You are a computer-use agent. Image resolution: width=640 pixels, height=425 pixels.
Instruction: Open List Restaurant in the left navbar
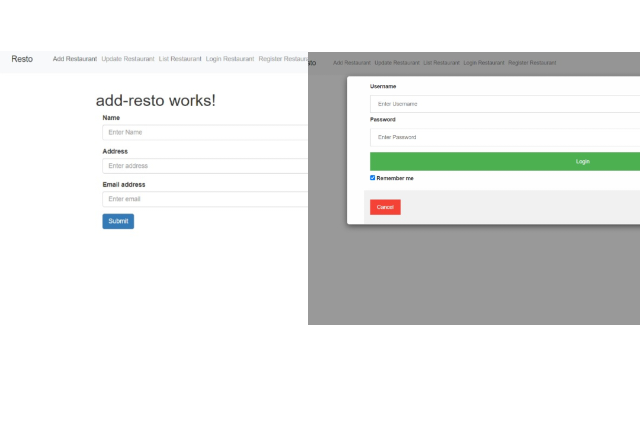click(x=180, y=59)
